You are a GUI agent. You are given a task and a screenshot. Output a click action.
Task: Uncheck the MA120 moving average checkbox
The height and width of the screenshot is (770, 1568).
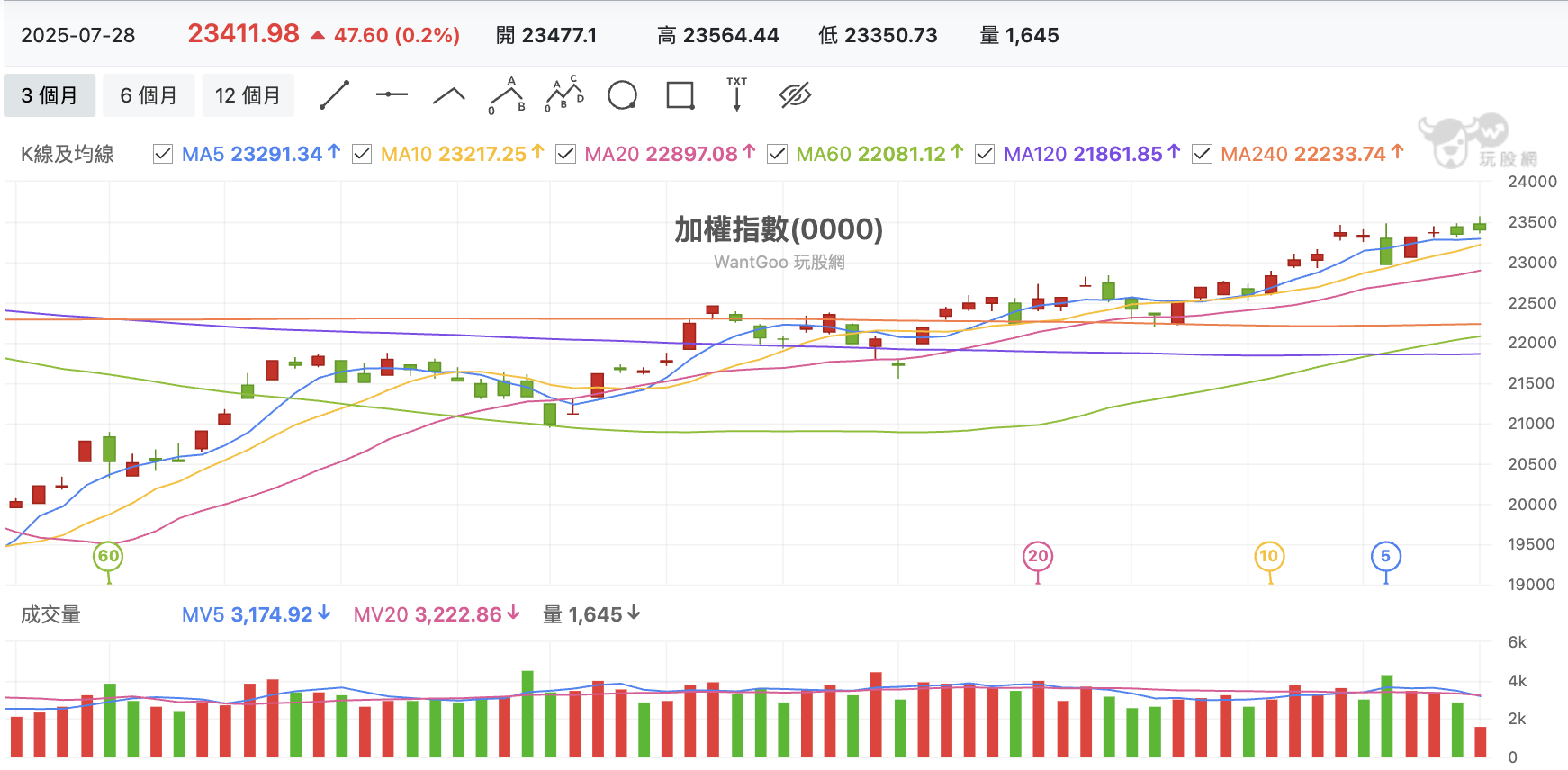pos(985,154)
